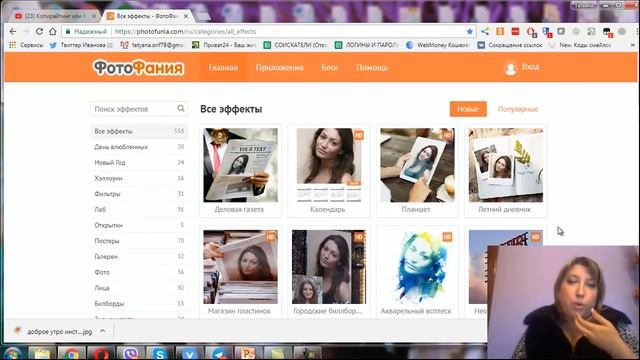
Task: Close the YouTube Копирайтинг browser tab
Action: (94, 16)
